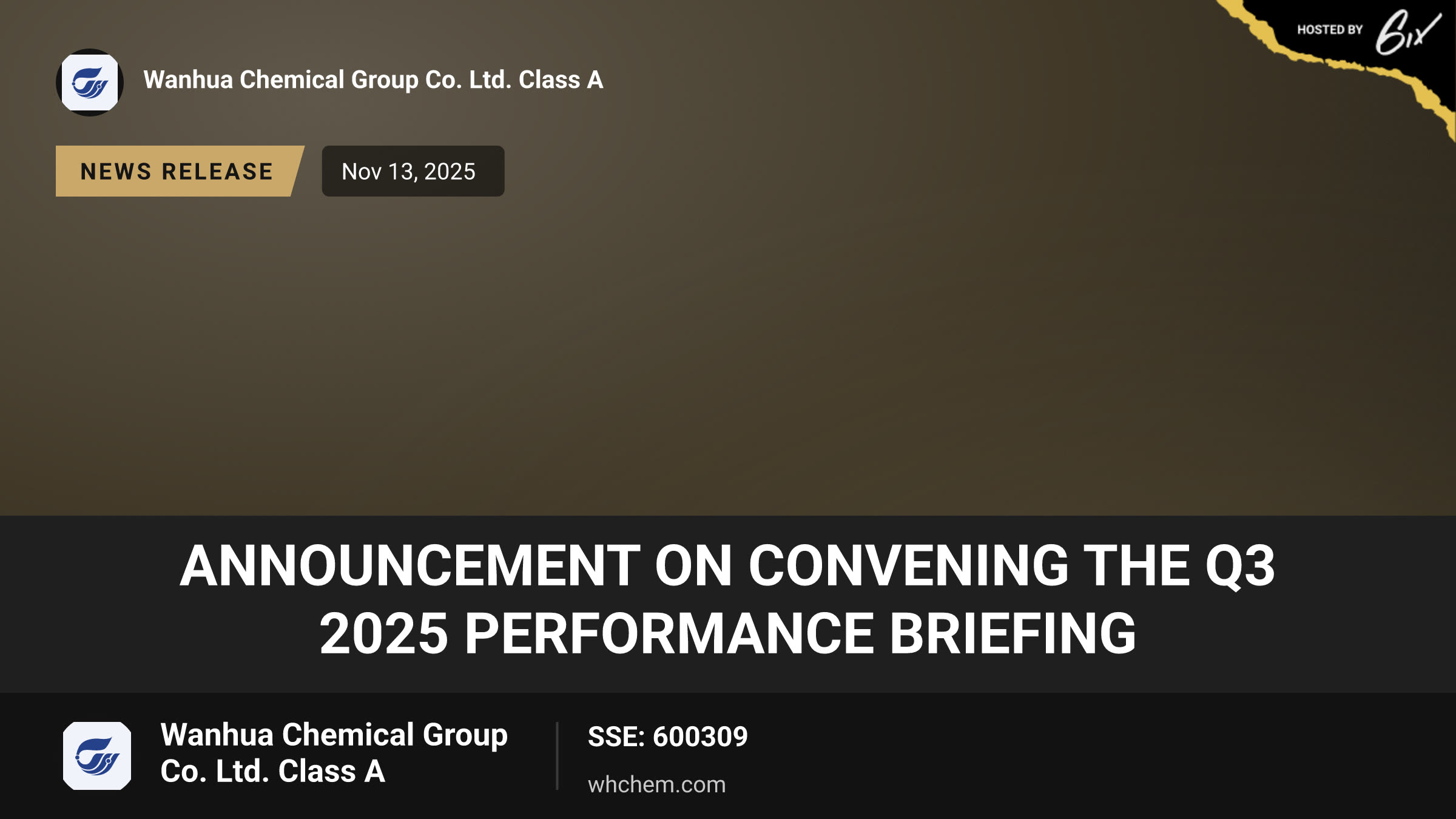Click the word ANNOUNCEMENT in the headline

[x=410, y=565]
